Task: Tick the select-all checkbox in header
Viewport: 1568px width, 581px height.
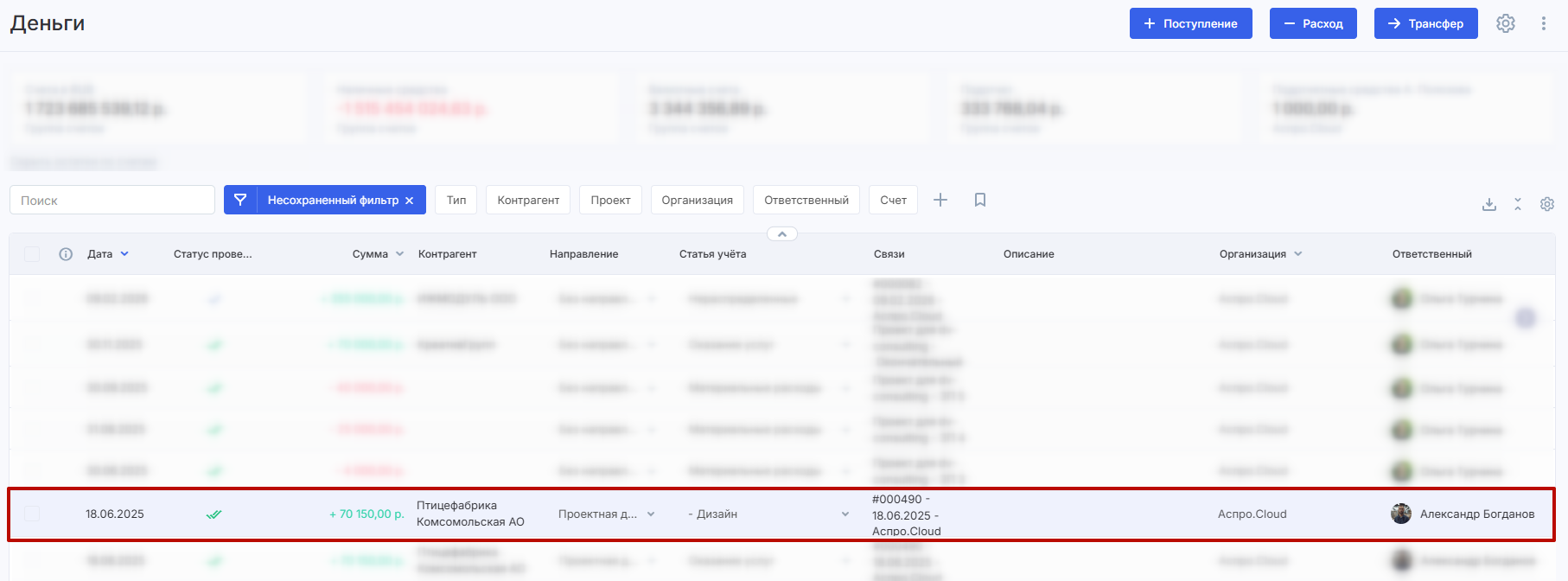Action: click(32, 254)
